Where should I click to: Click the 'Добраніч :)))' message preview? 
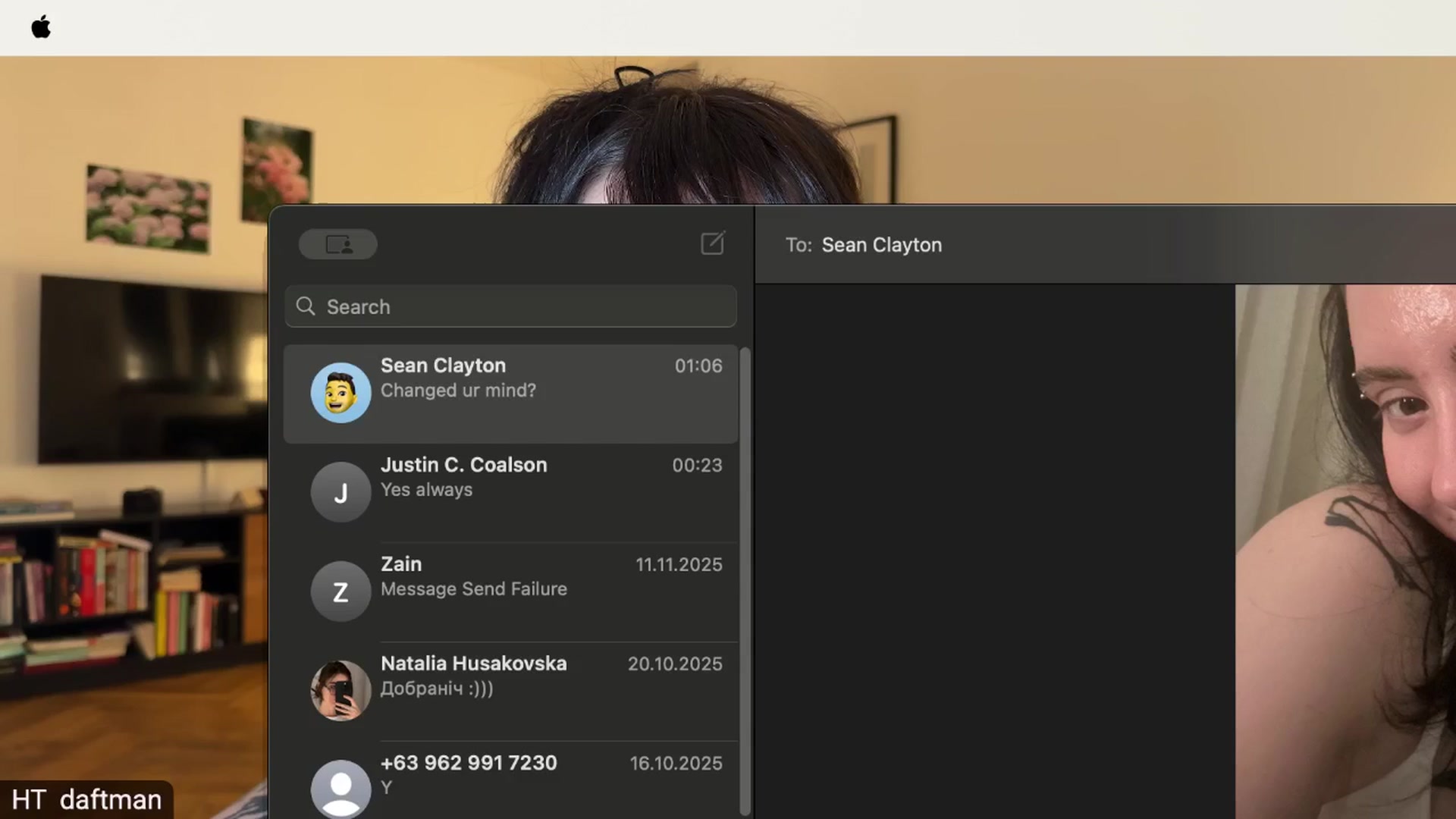tap(437, 689)
